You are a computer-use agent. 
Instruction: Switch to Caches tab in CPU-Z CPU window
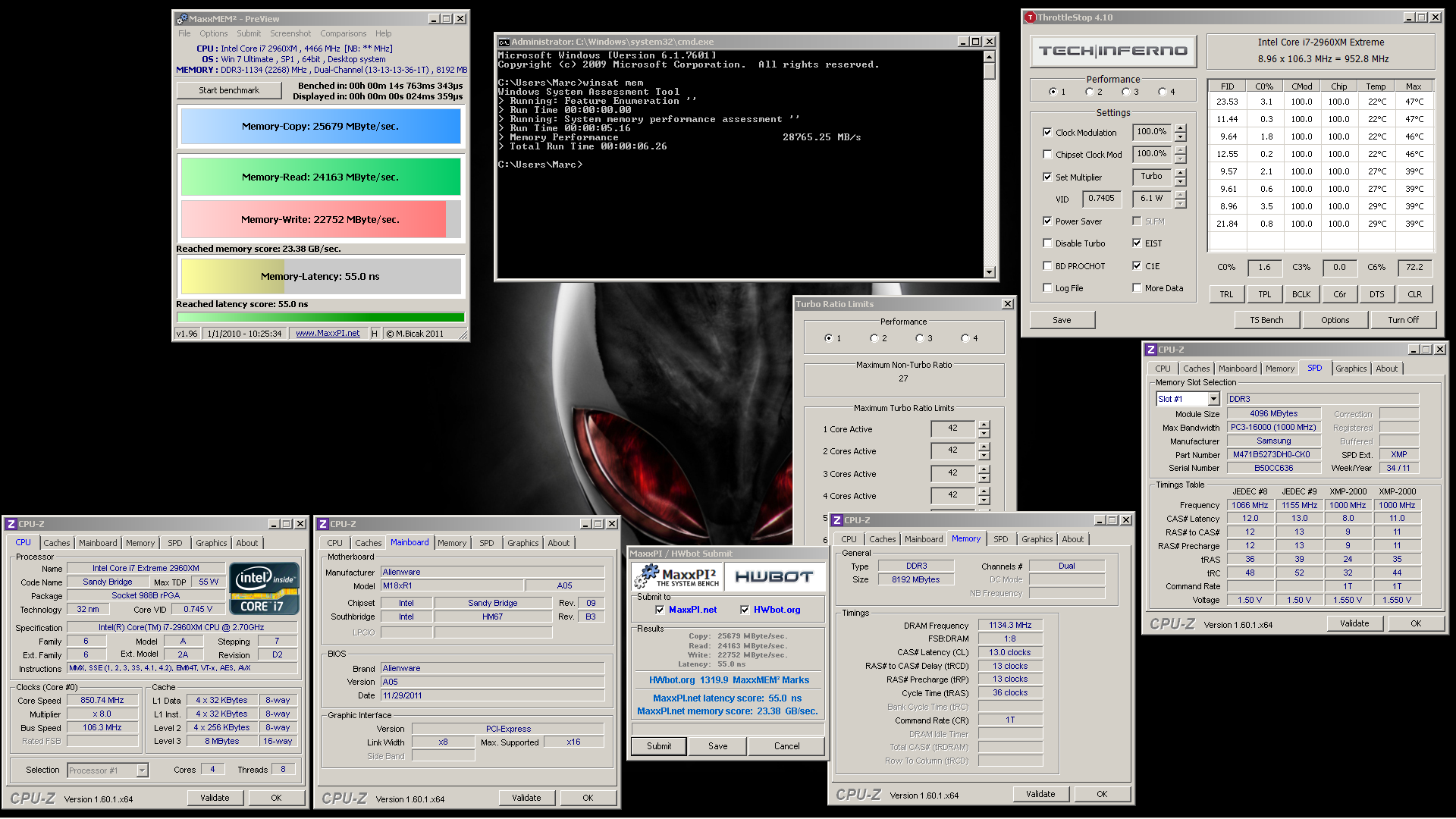pyautogui.click(x=56, y=543)
